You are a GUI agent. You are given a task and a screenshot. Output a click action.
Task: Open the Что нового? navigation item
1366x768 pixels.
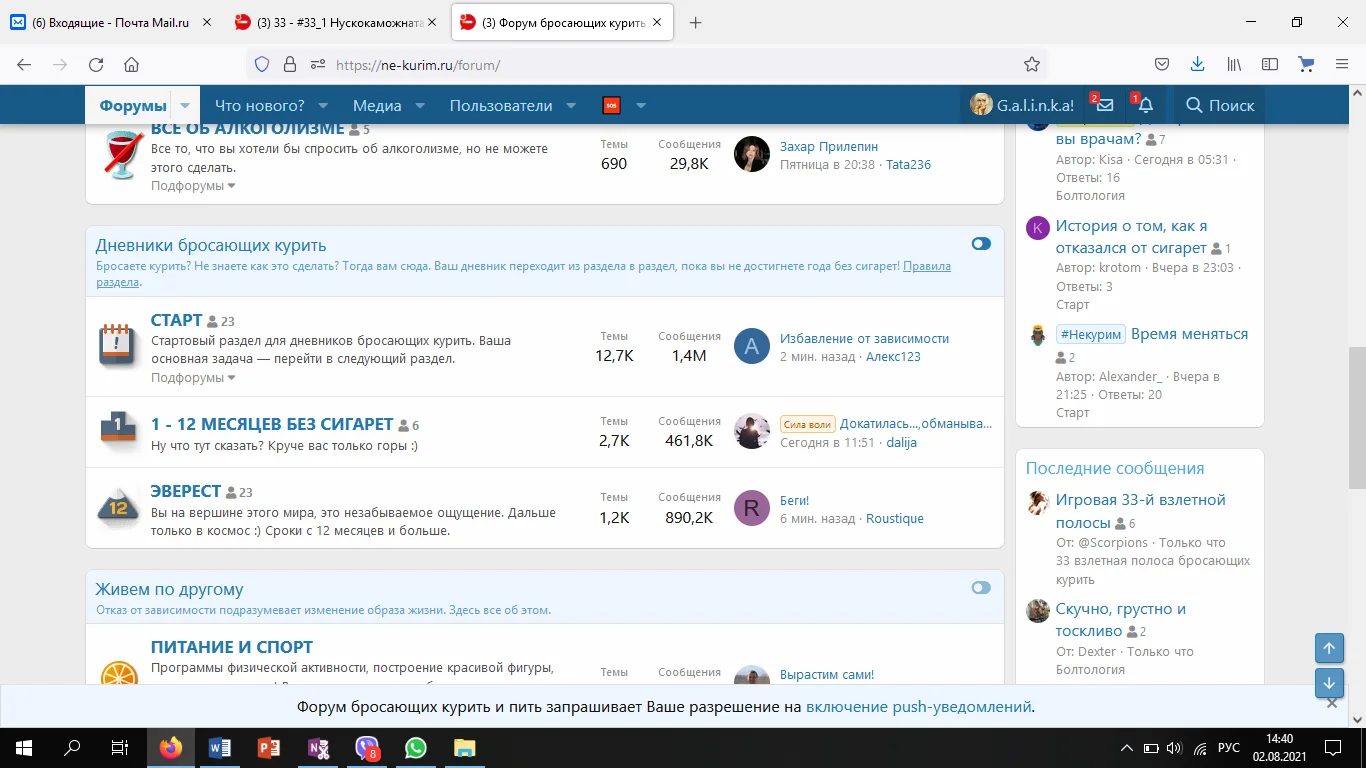[260, 105]
